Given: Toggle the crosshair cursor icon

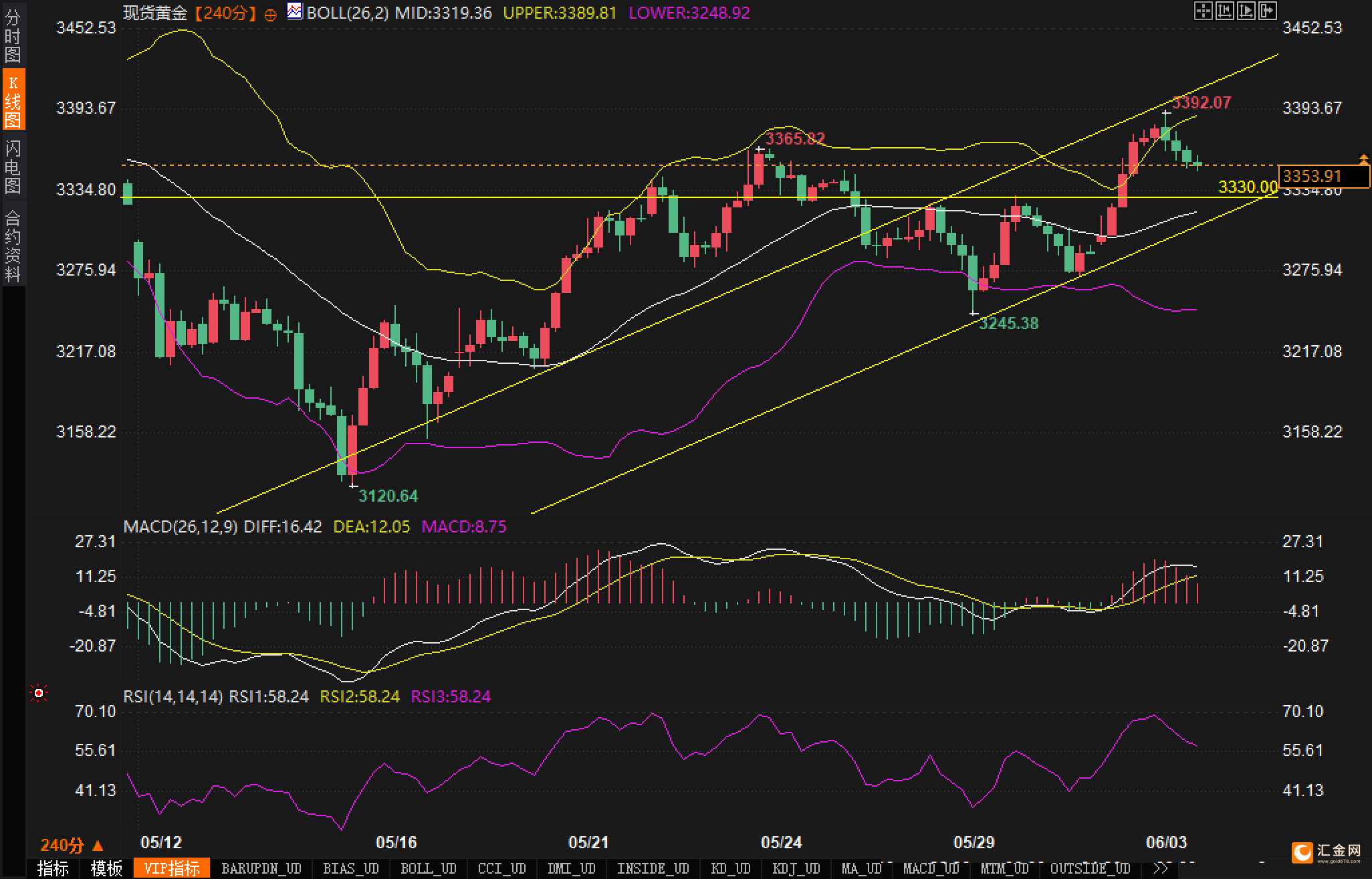Looking at the screenshot, I should [1203, 11].
